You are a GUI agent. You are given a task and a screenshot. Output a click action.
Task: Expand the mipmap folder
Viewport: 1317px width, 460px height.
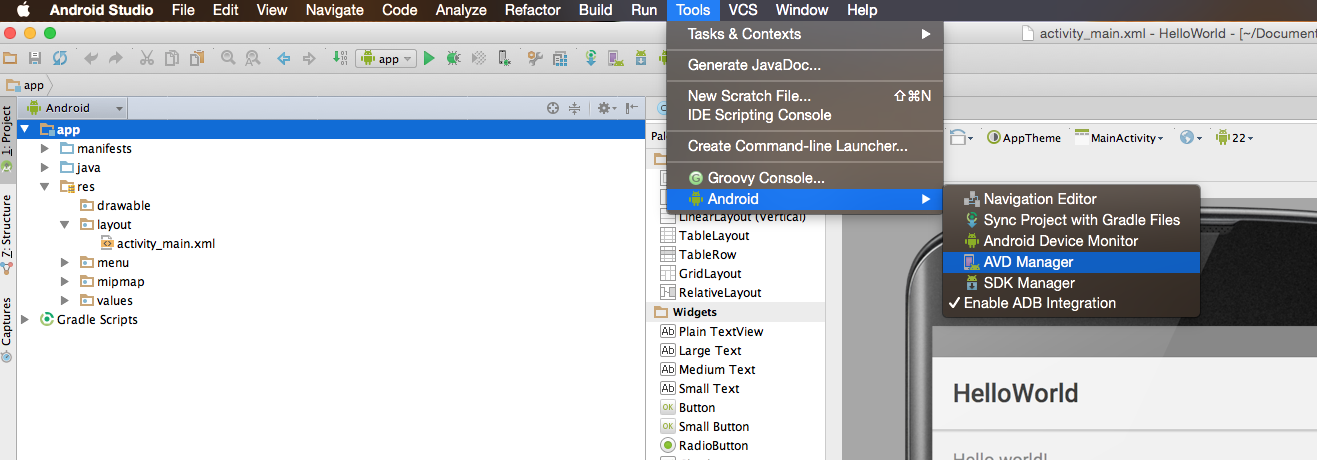pos(65,281)
